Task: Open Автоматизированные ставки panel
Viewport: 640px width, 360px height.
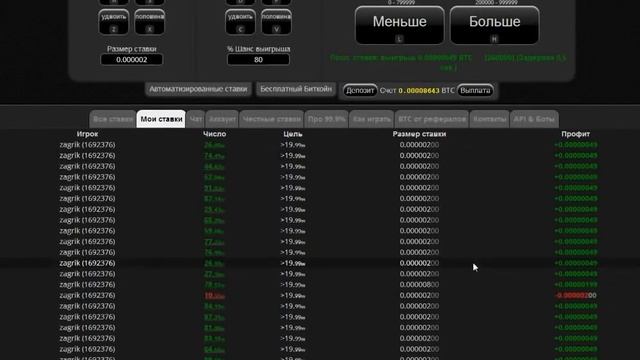Action: tap(198, 89)
